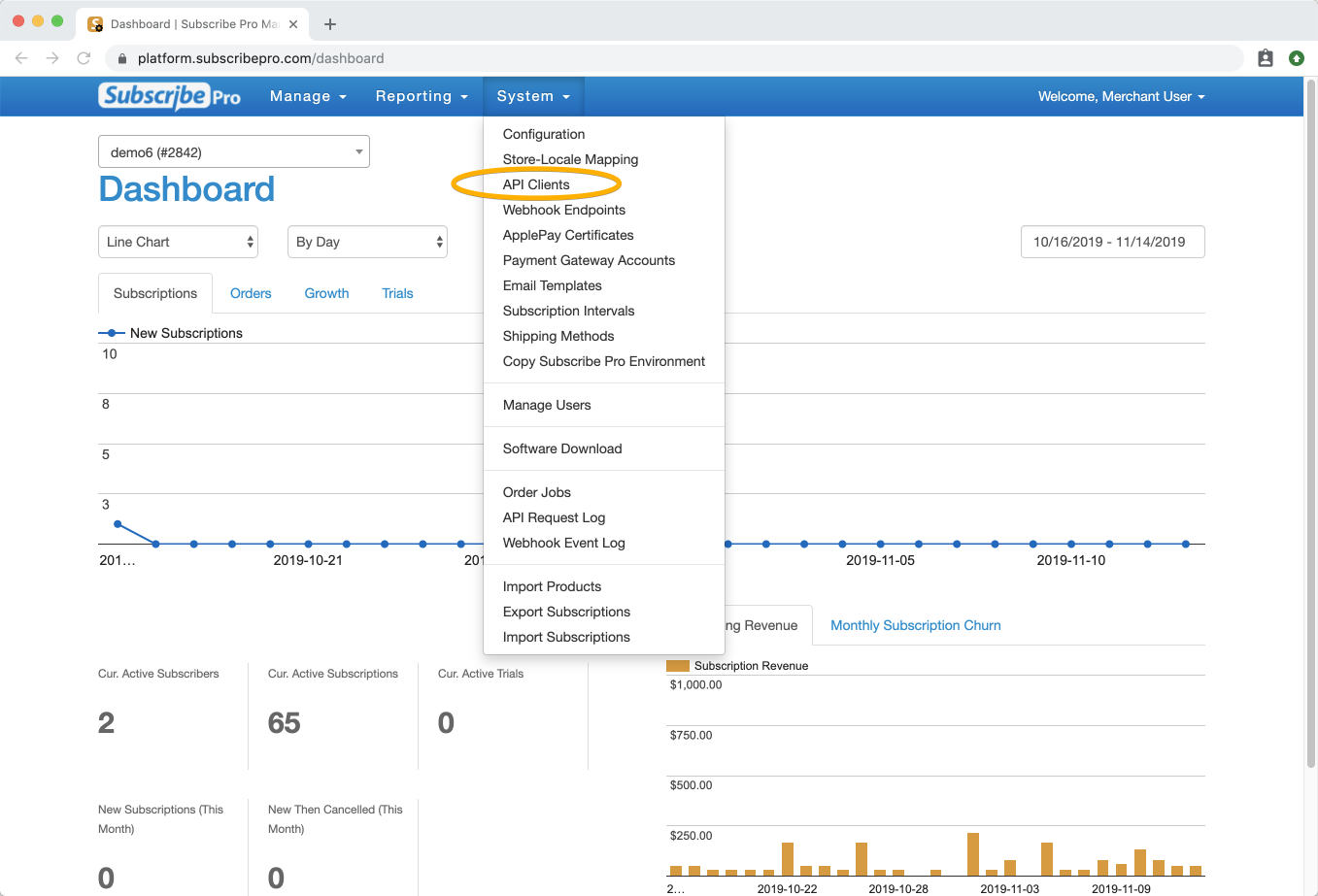
Task: Change chart type from Line Chart
Action: coord(178,242)
